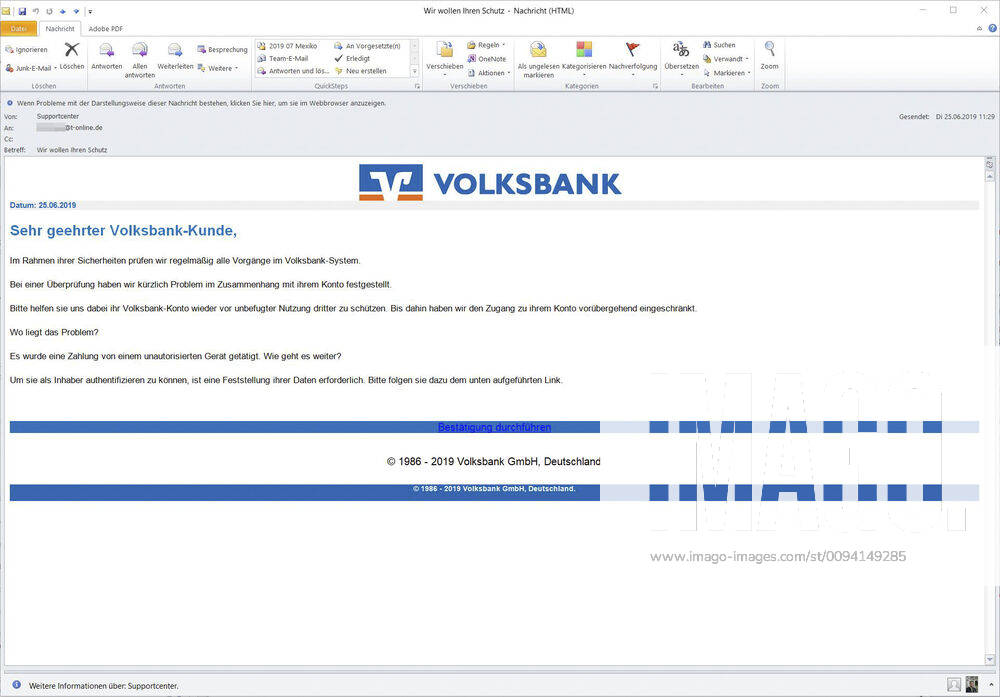The height and width of the screenshot is (697, 1000).
Task: Go to next item with blue down arrow
Action: pyautogui.click(x=76, y=11)
